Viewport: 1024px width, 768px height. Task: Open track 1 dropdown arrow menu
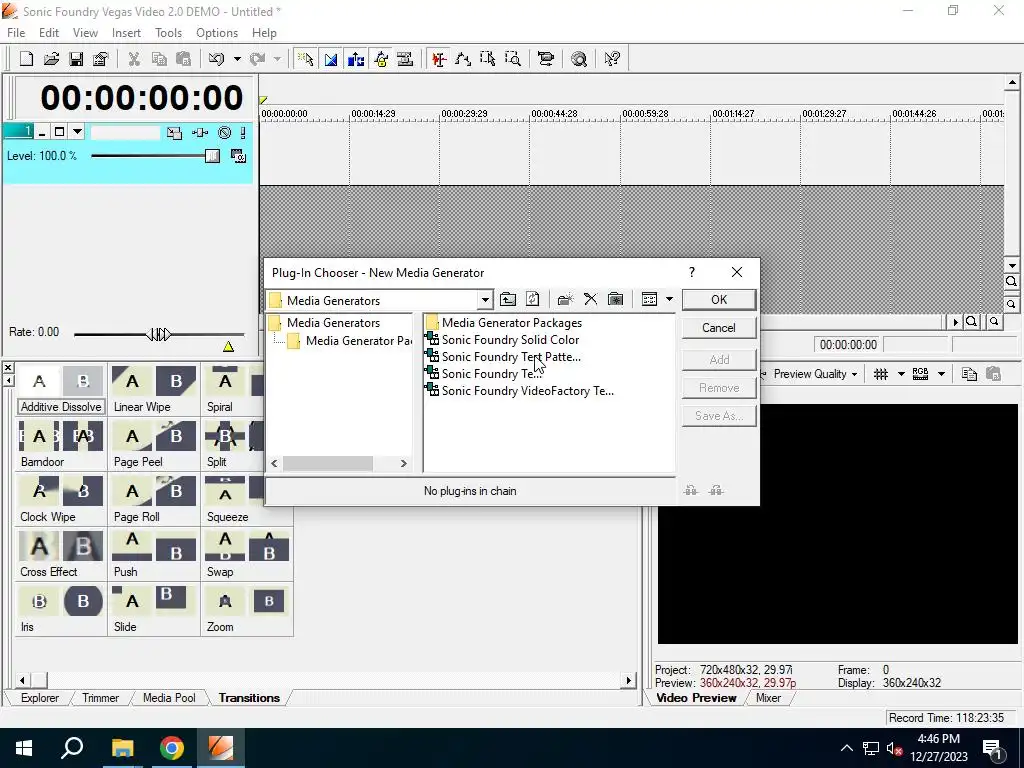tap(77, 133)
